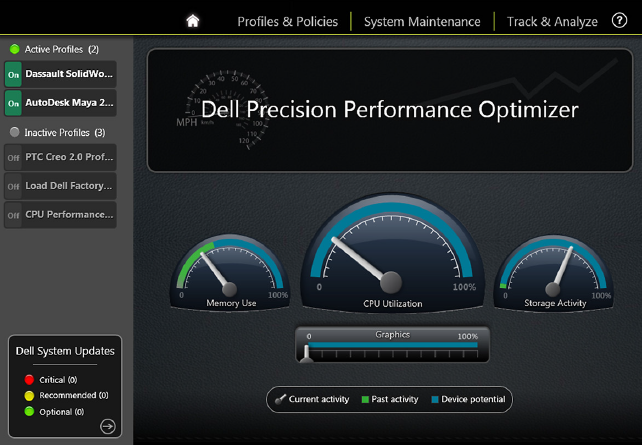Turn off the Dassault SolidWorks profile
The width and height of the screenshot is (642, 445).
[14, 75]
